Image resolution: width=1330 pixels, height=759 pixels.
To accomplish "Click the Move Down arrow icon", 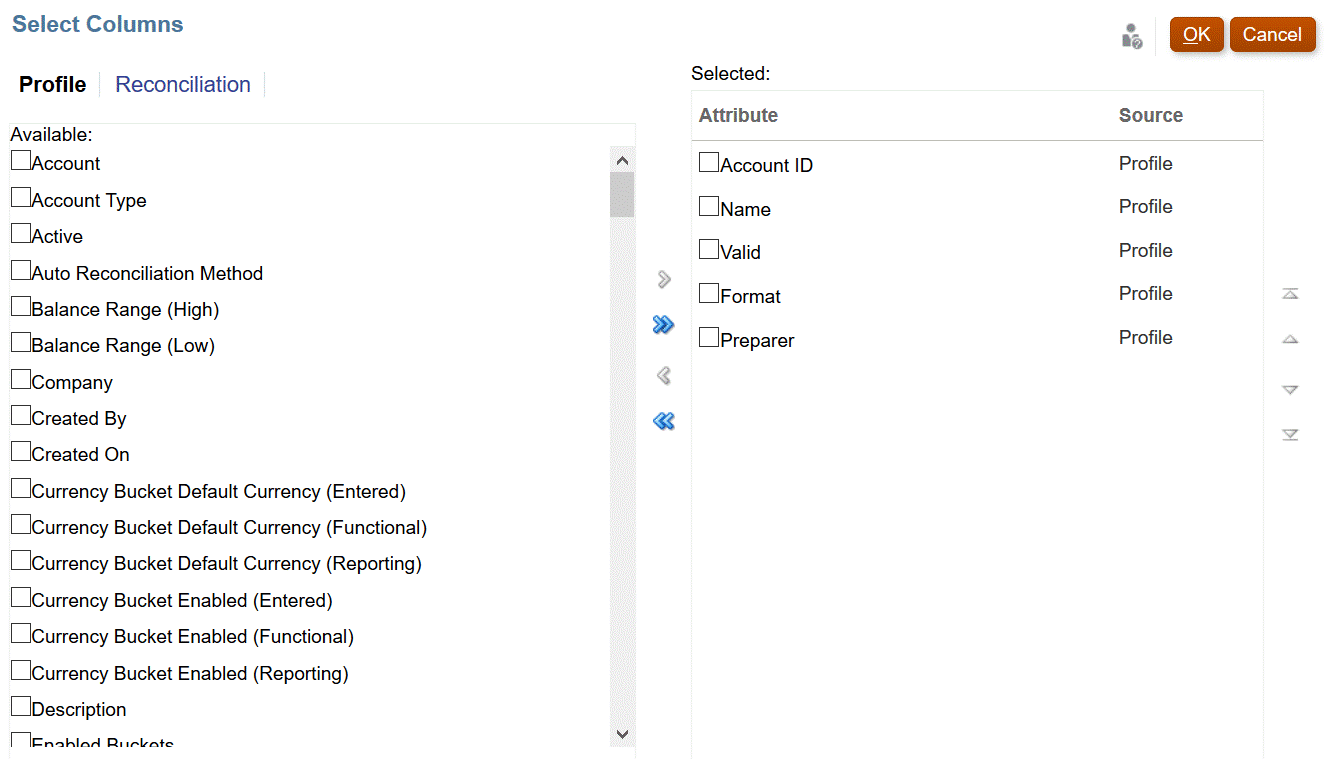I will 1290,389.
